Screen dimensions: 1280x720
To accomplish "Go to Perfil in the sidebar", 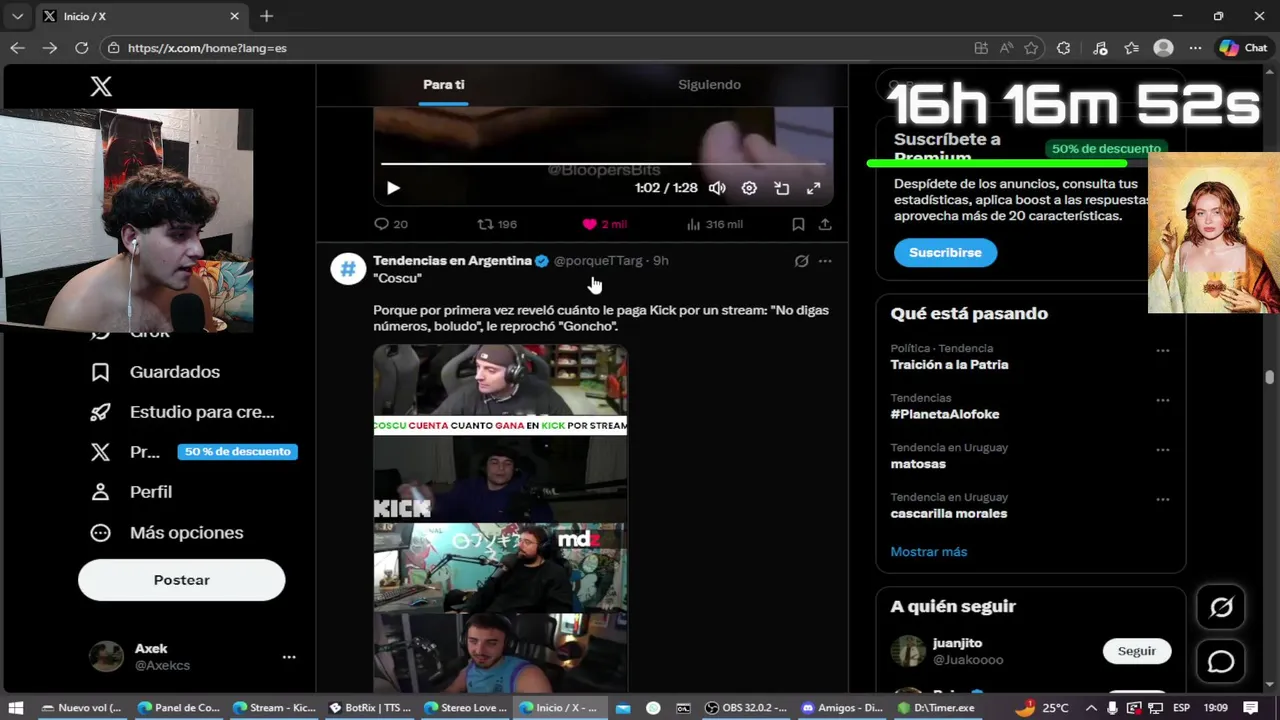I will (x=131, y=492).
